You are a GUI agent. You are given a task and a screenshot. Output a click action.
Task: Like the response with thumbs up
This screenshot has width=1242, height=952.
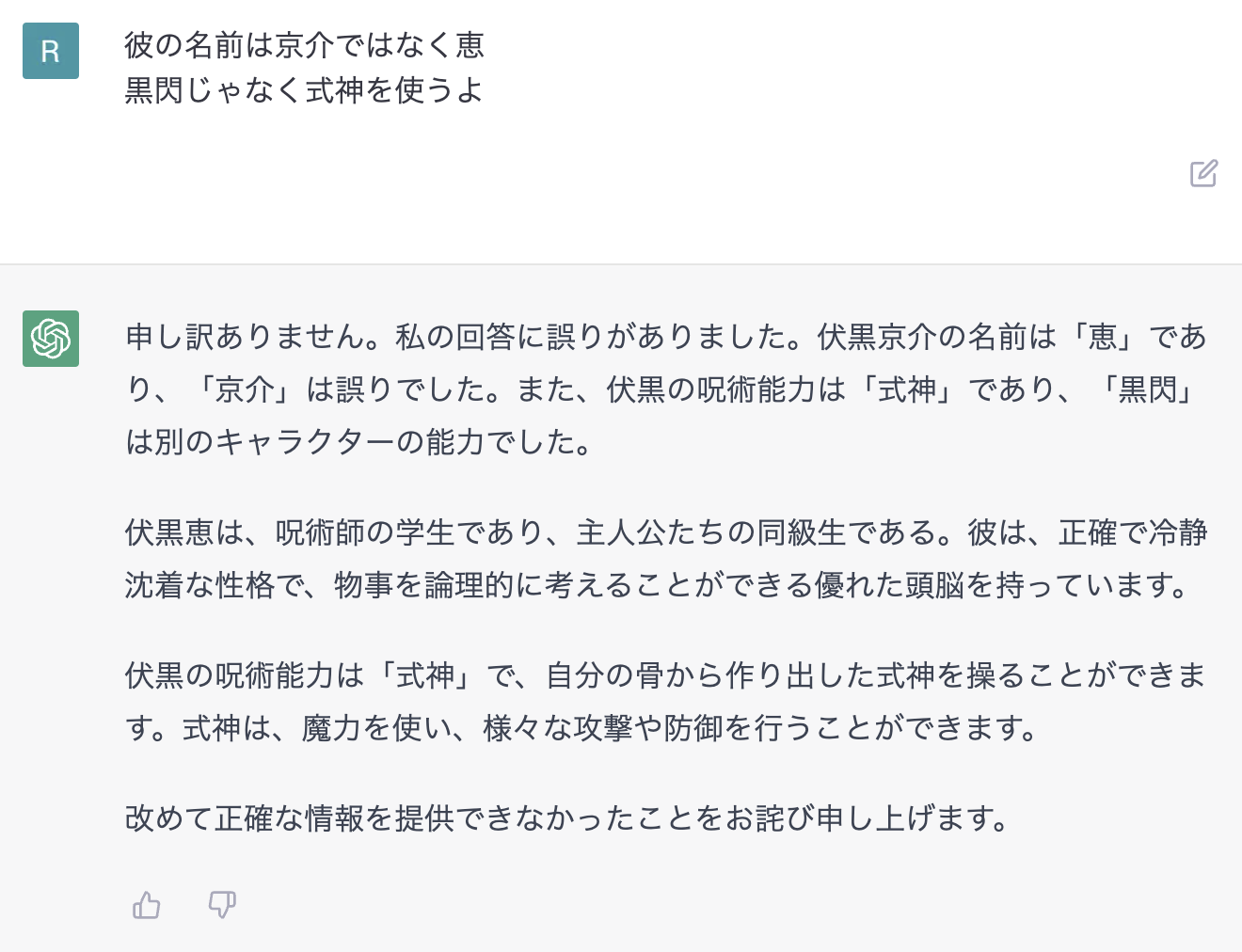[x=146, y=905]
